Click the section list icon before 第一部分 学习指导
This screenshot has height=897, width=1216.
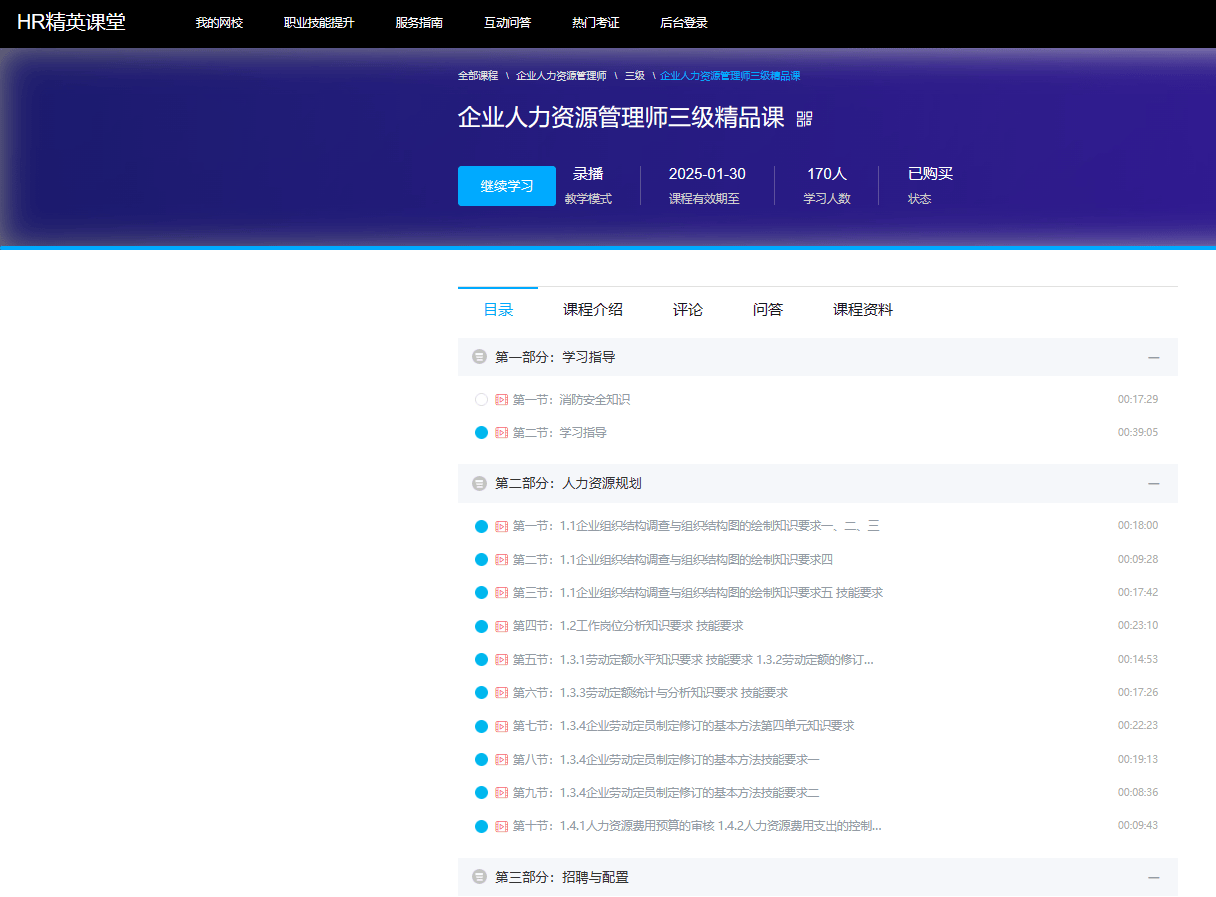(479, 357)
